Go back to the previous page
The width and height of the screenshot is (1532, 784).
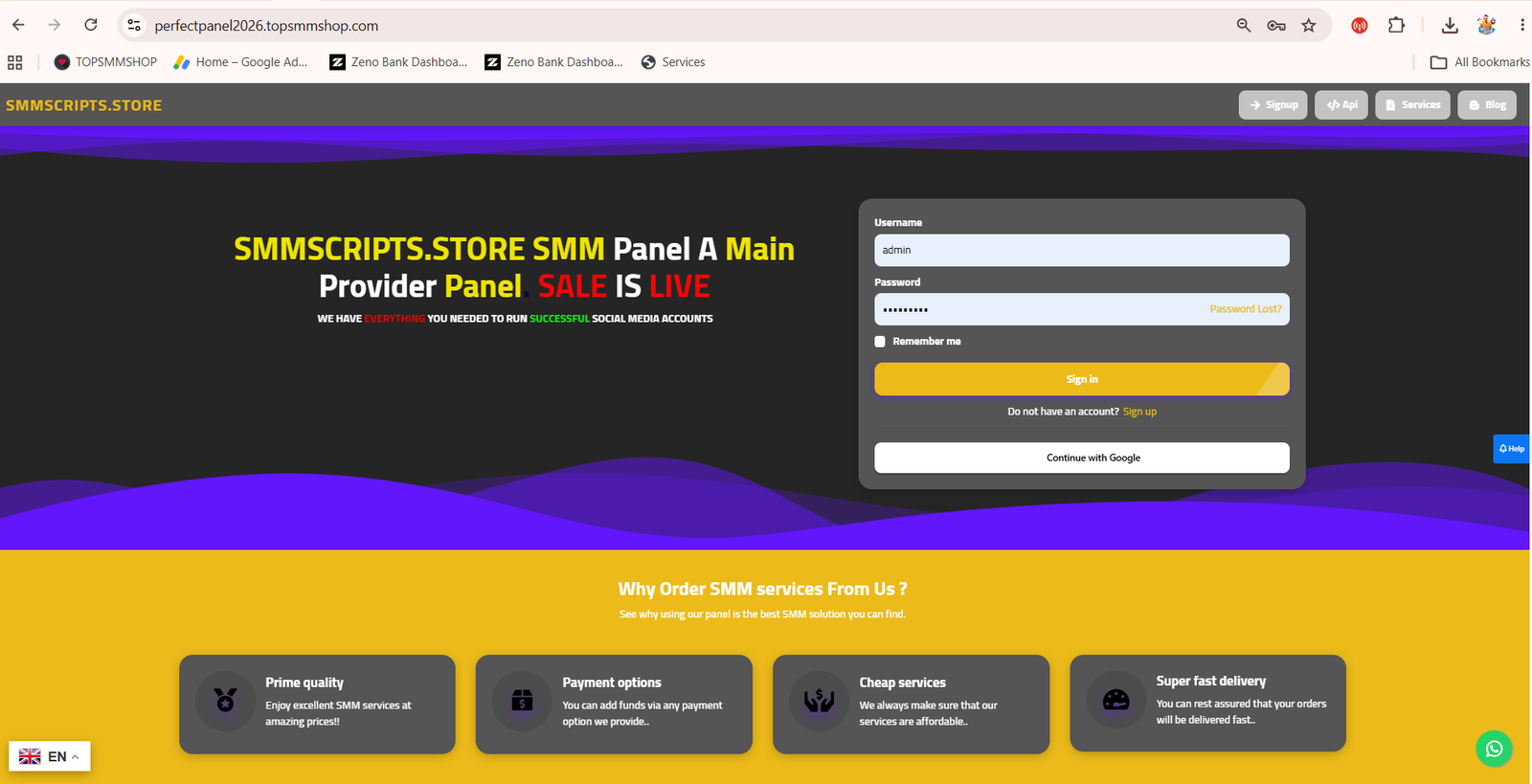point(18,25)
